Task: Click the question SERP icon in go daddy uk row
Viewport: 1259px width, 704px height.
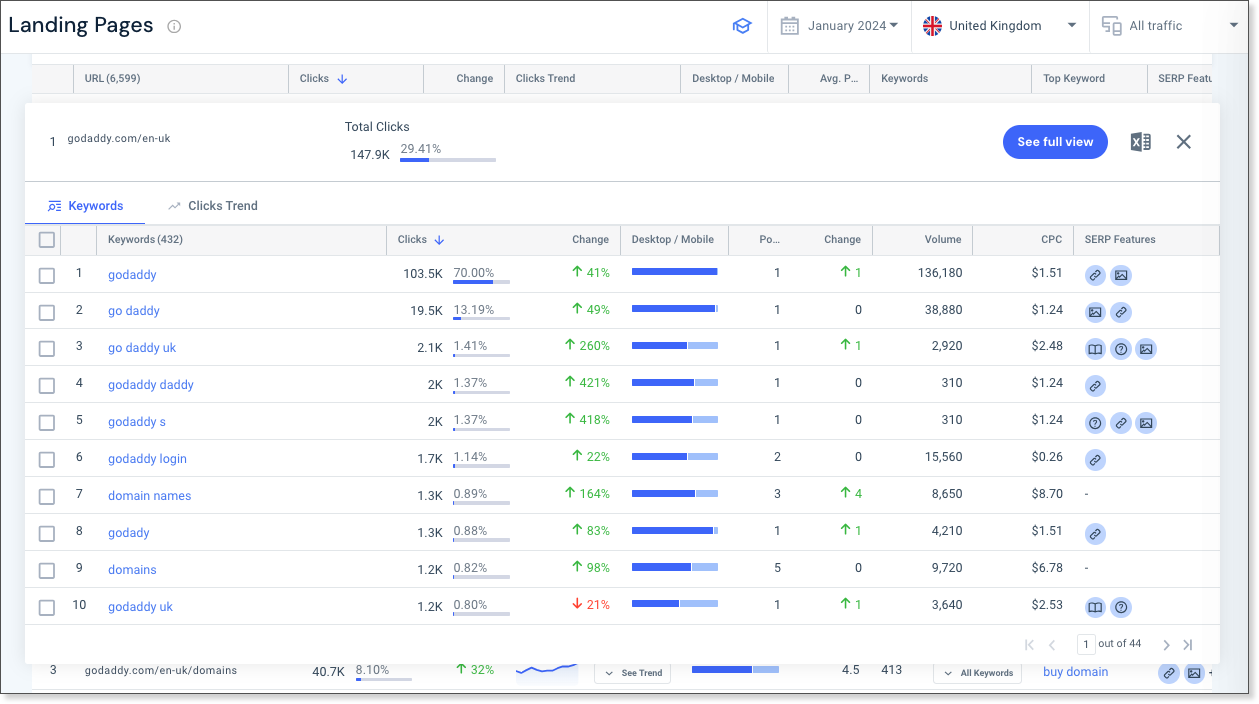Action: (1121, 349)
